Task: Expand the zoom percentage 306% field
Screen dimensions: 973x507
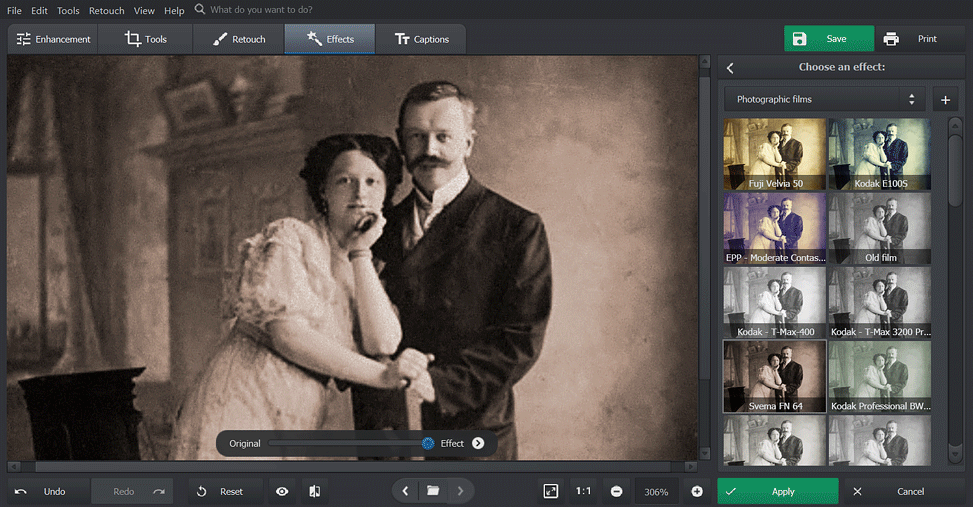Action: (656, 492)
